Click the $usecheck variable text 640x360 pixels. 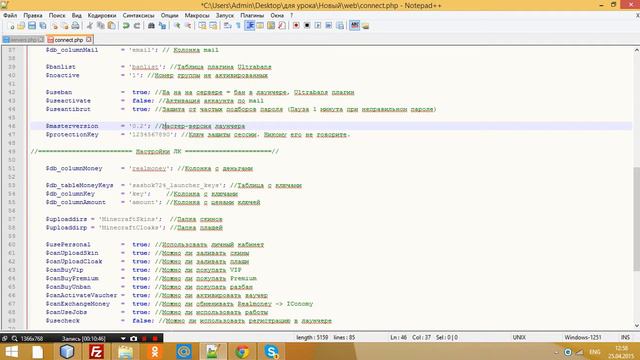coord(63,321)
